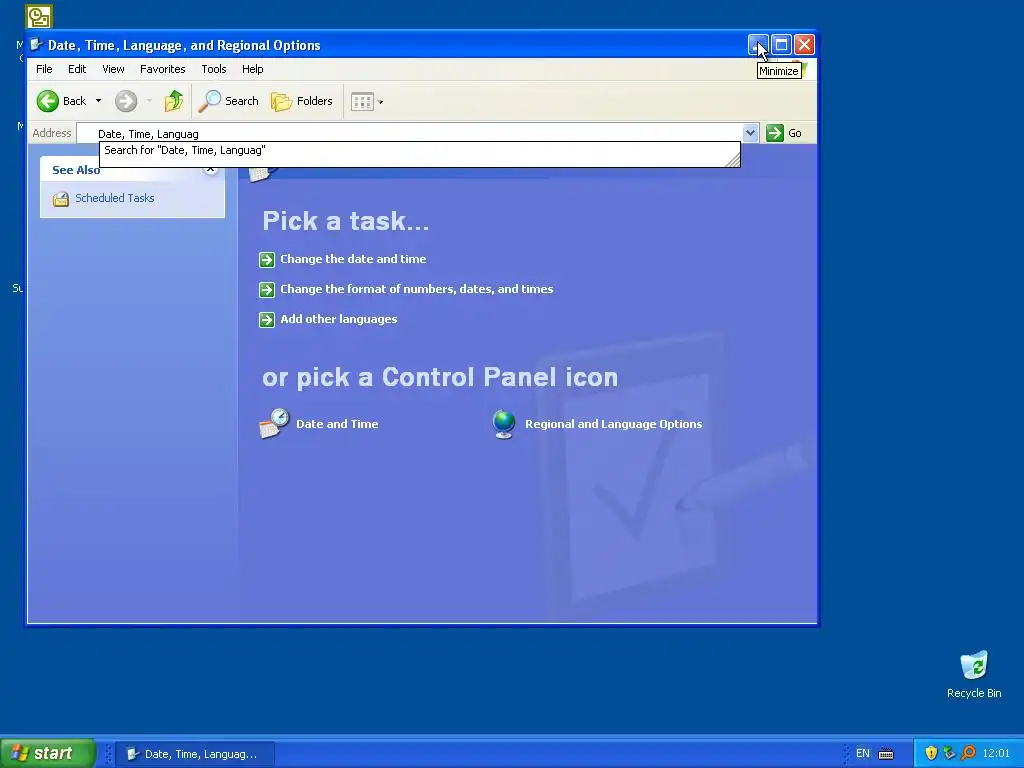Click the green Go arrow button
This screenshot has width=1024, height=768.
[775, 133]
